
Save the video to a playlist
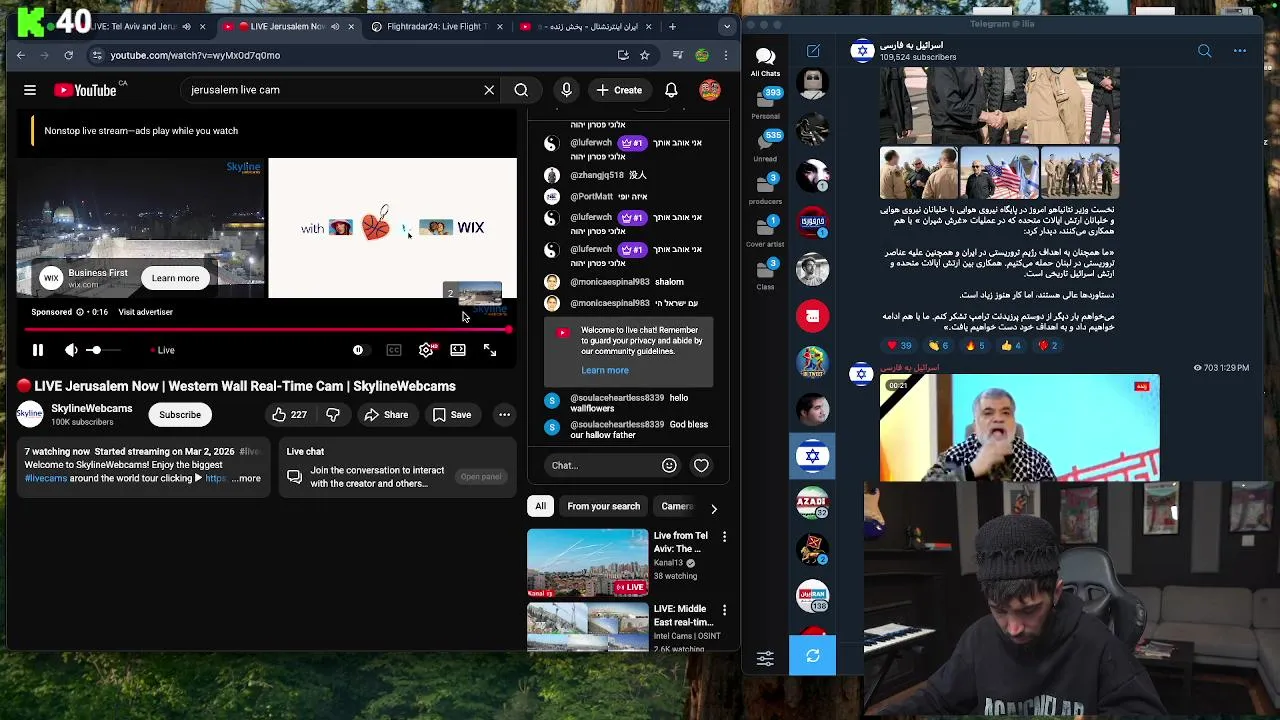[451, 414]
